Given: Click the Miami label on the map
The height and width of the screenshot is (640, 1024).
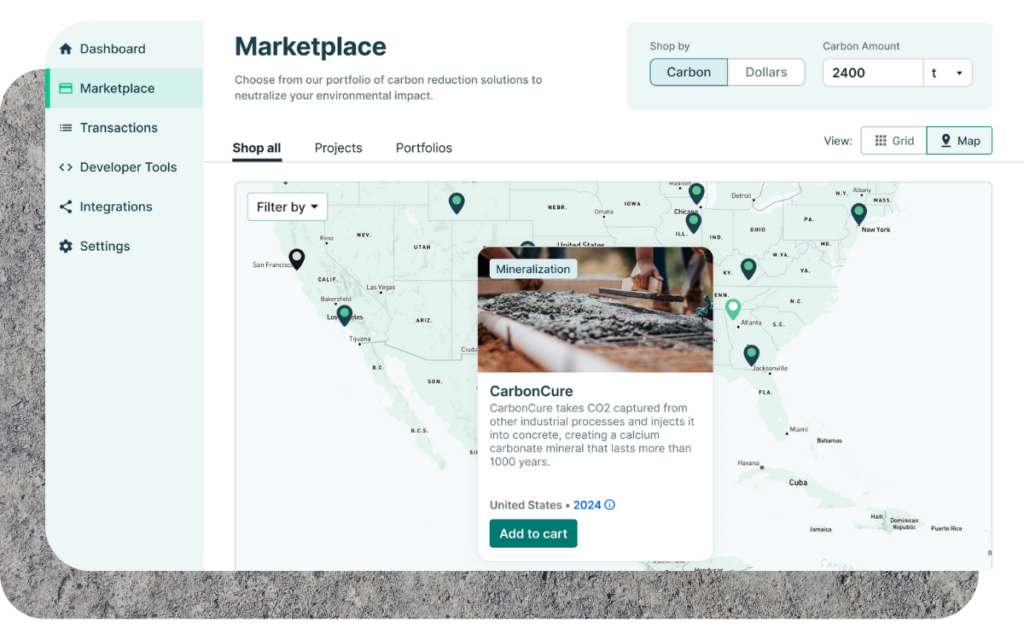Looking at the screenshot, I should (x=798, y=429).
